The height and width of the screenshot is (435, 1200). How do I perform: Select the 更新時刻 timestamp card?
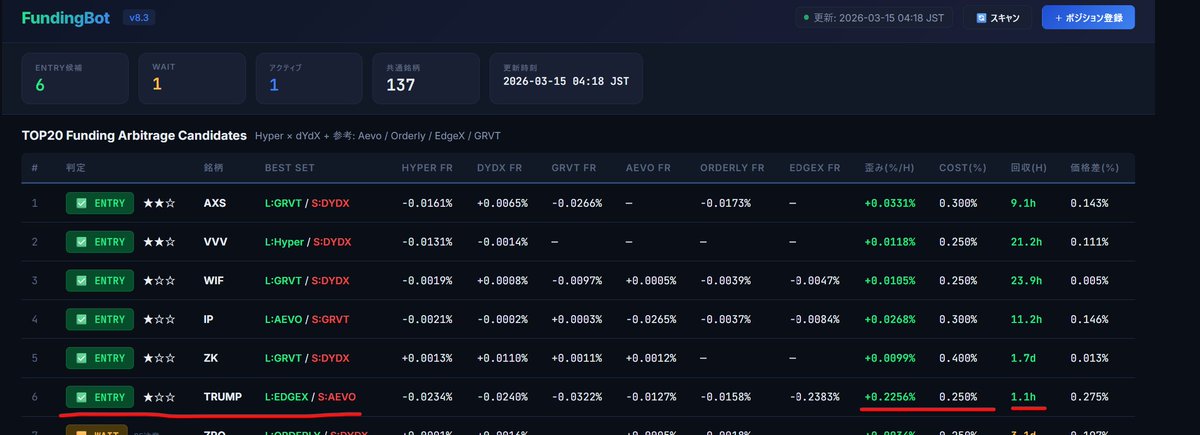566,78
